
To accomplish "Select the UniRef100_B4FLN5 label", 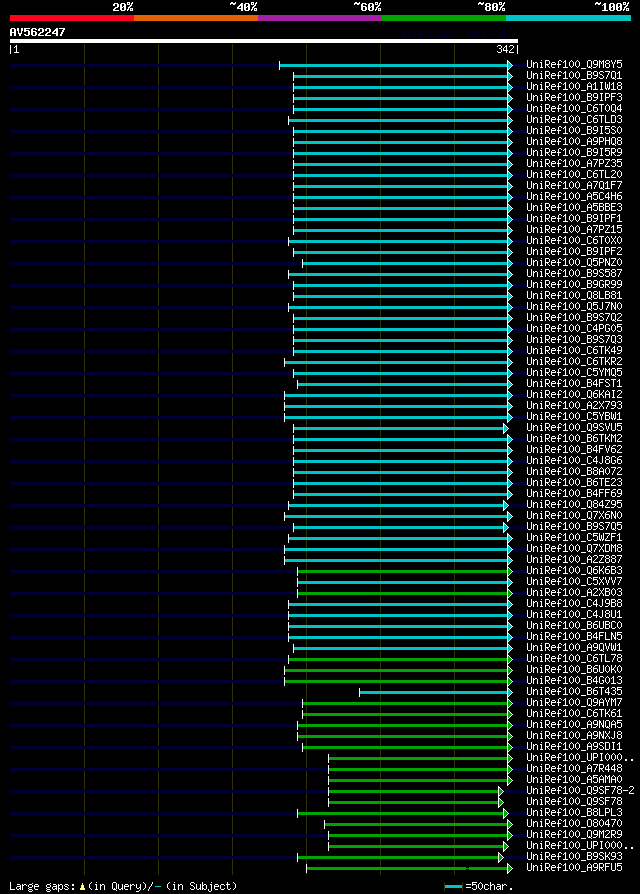I will coord(574,637).
